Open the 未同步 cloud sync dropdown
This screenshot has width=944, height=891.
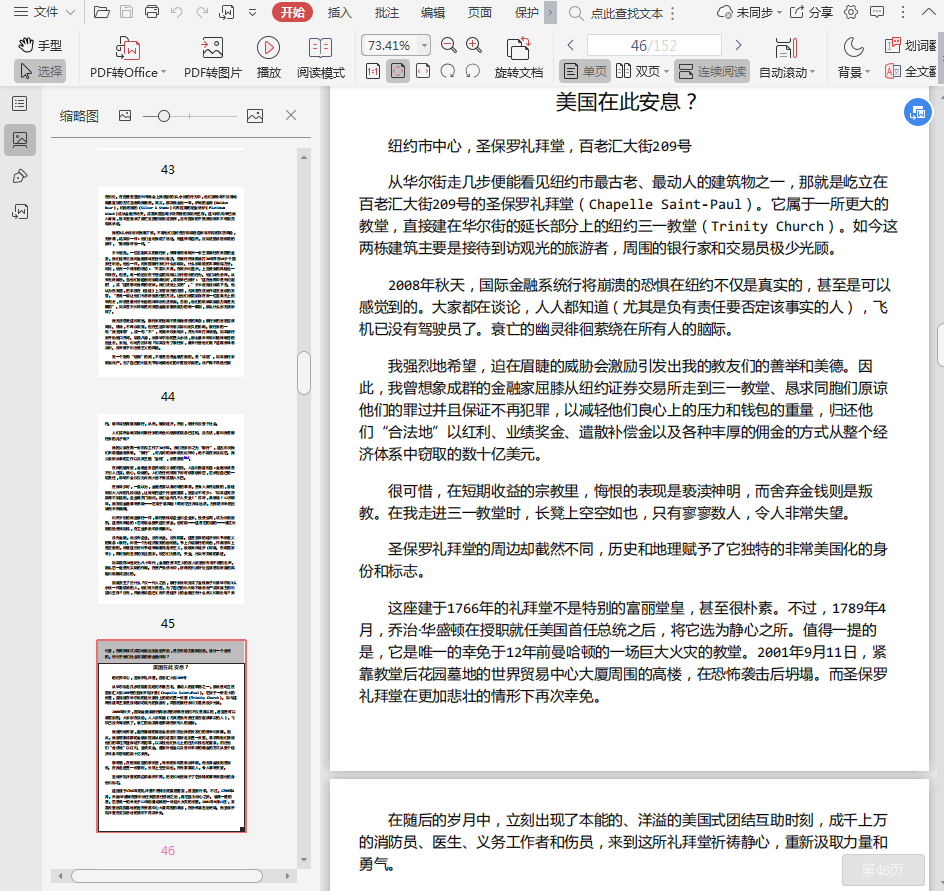click(x=749, y=12)
